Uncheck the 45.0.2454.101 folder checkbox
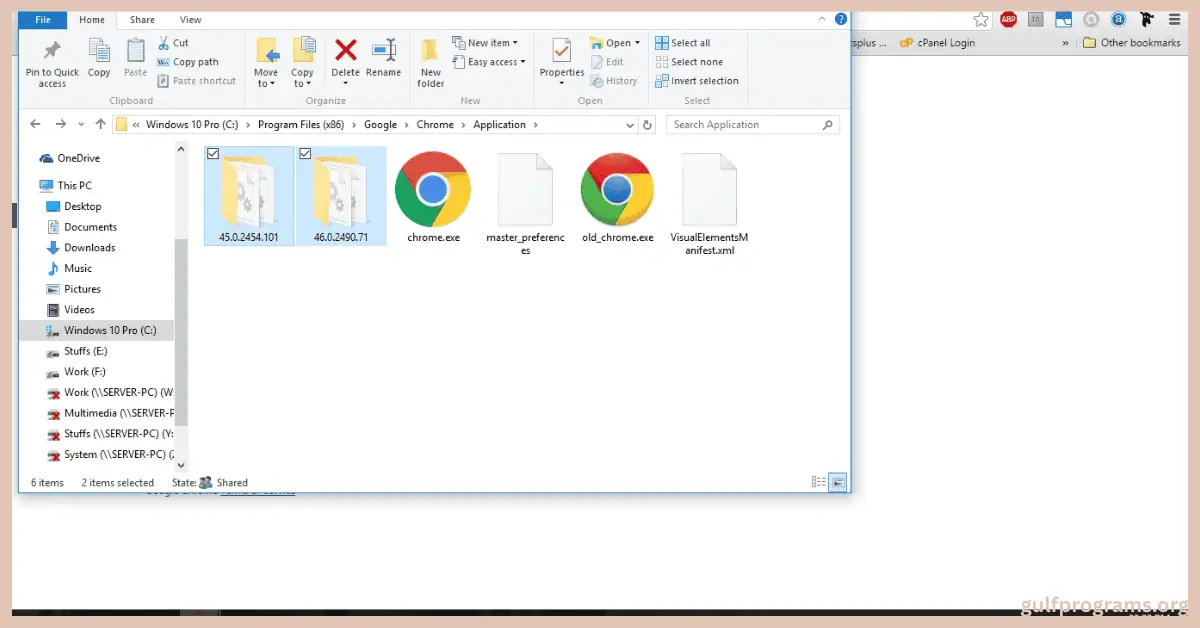Screen dimensions: 1200x628 [212, 154]
